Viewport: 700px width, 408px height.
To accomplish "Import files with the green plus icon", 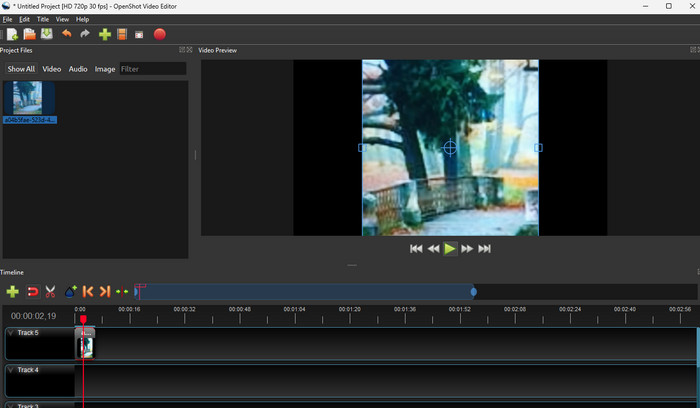I will click(x=104, y=34).
